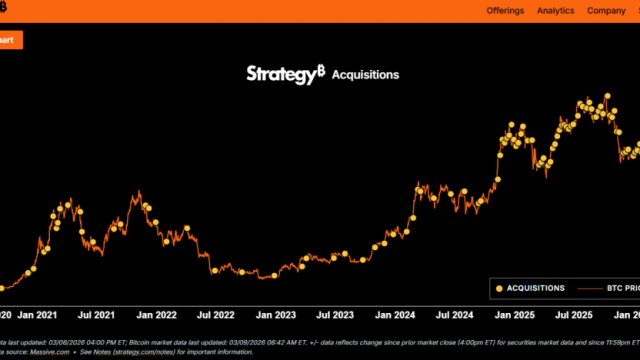Click the Jul 2022 axis label
Image resolution: width=640 pixels, height=360 pixels.
pyautogui.click(x=216, y=315)
